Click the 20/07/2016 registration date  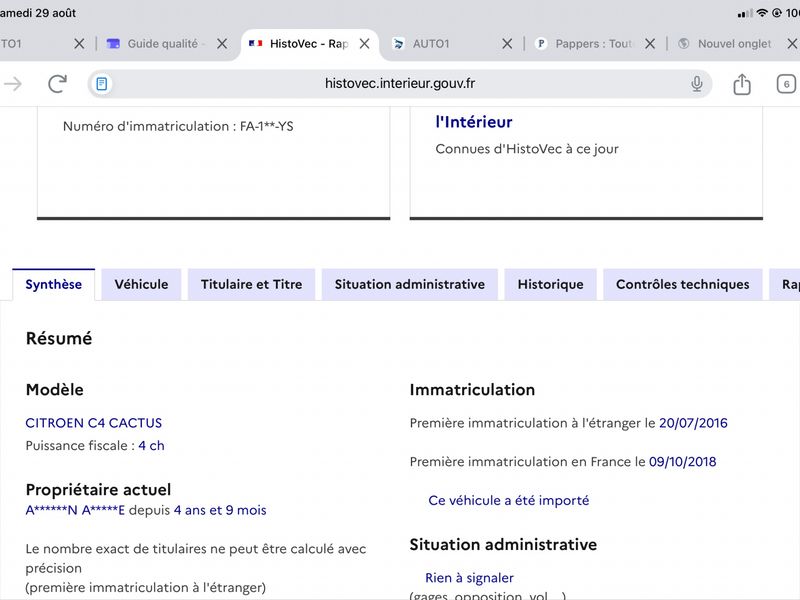pos(693,423)
